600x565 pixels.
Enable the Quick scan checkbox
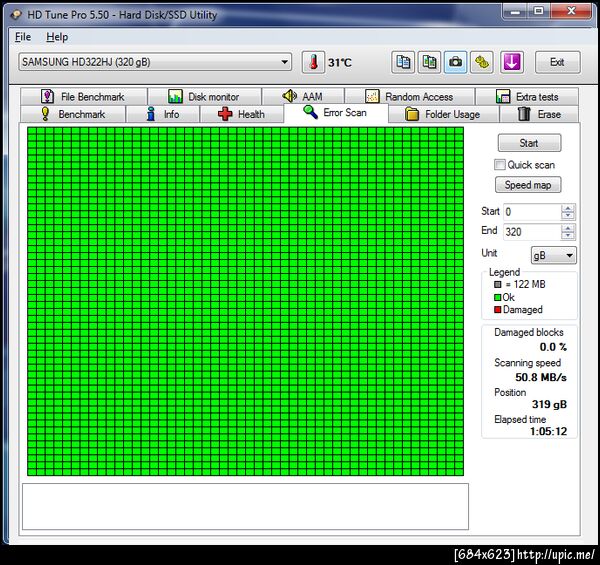tap(499, 165)
